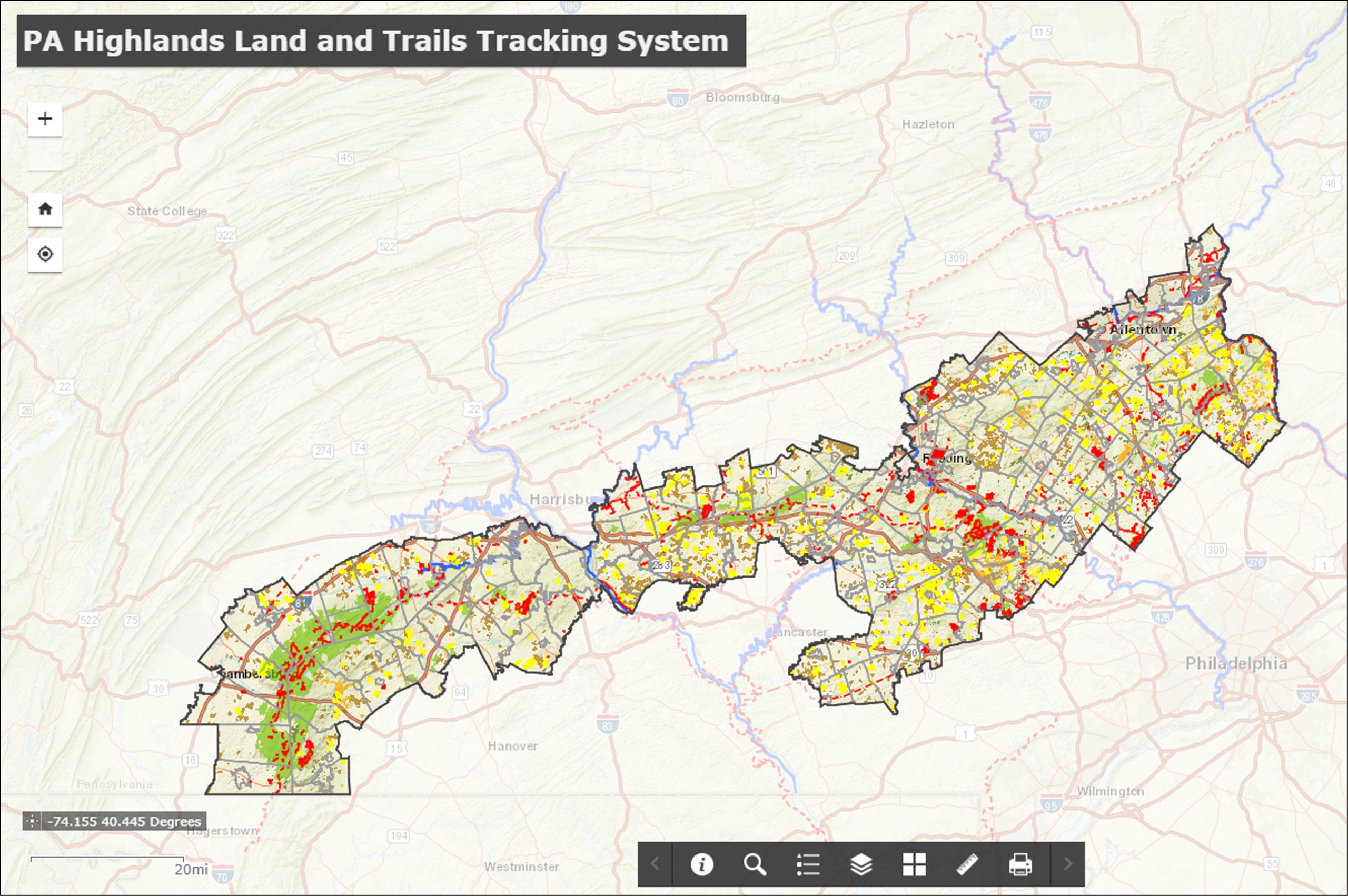The width and height of the screenshot is (1348, 896).
Task: Open the Layer List widget
Action: coord(861,864)
